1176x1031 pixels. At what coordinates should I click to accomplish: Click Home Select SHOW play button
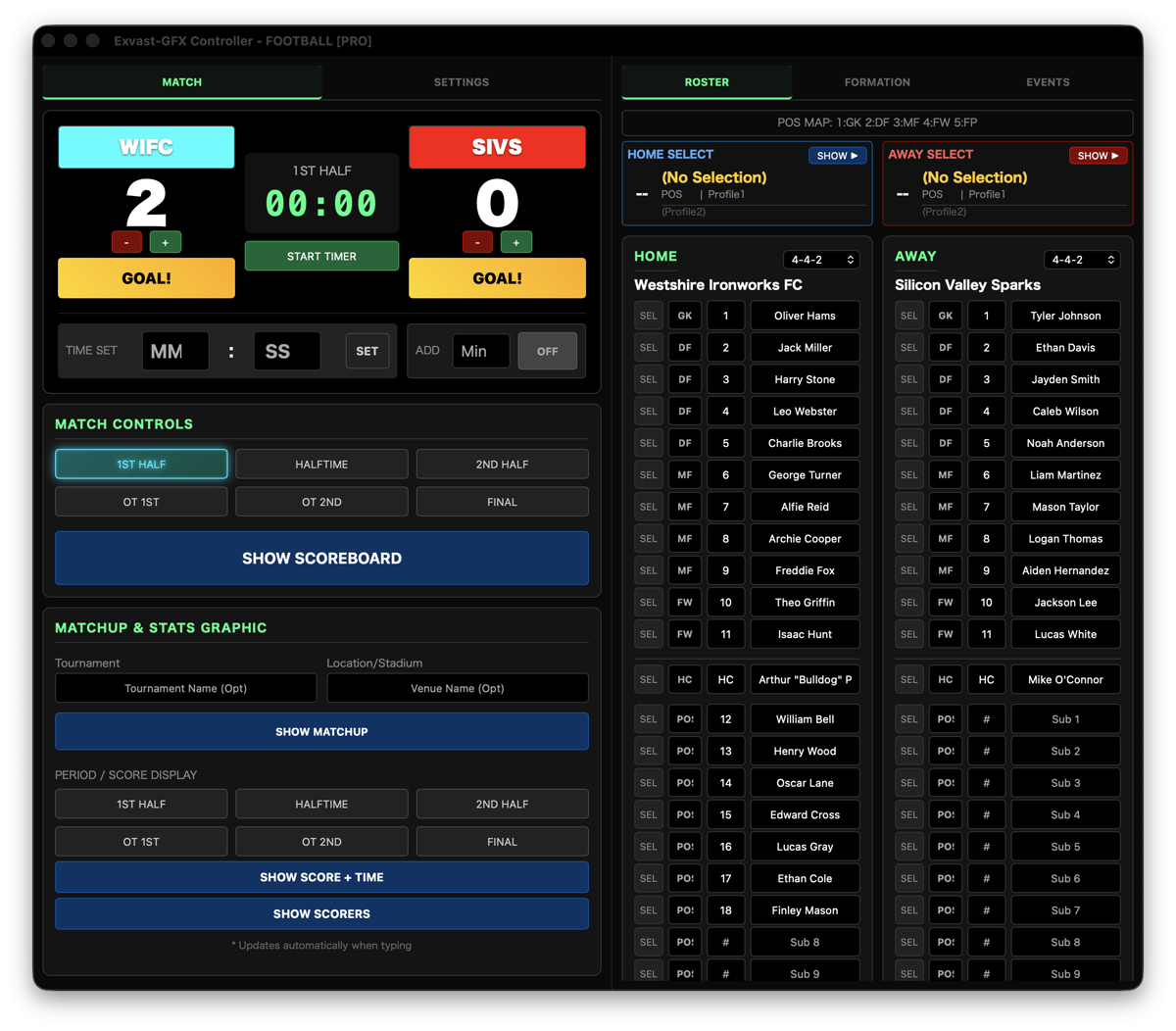[837, 156]
